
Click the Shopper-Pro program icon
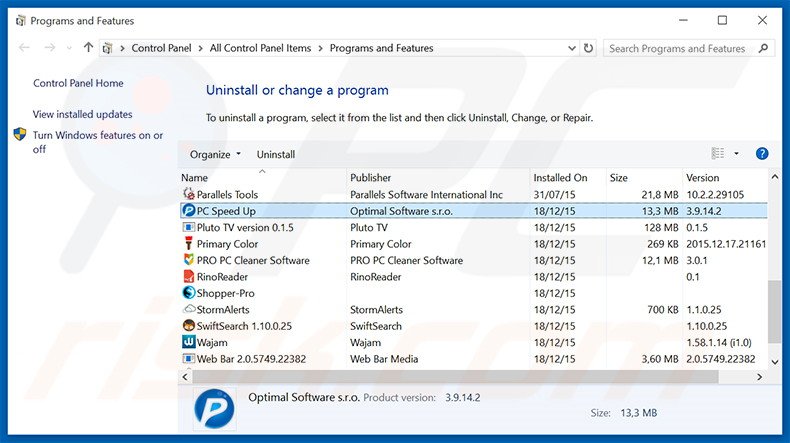[x=188, y=292]
